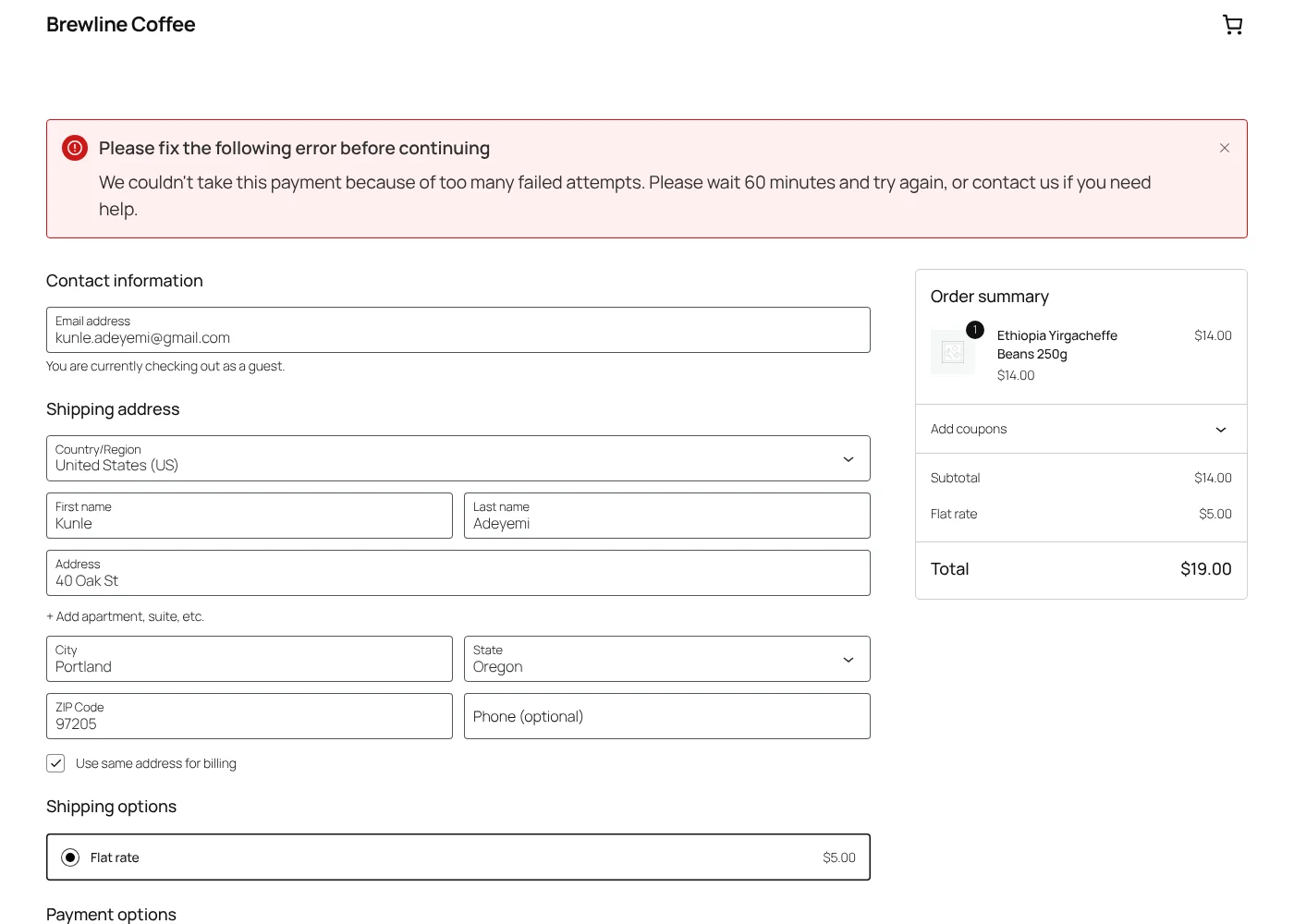
Task: Click Add apartment, suite, etc. link
Action: click(x=126, y=616)
